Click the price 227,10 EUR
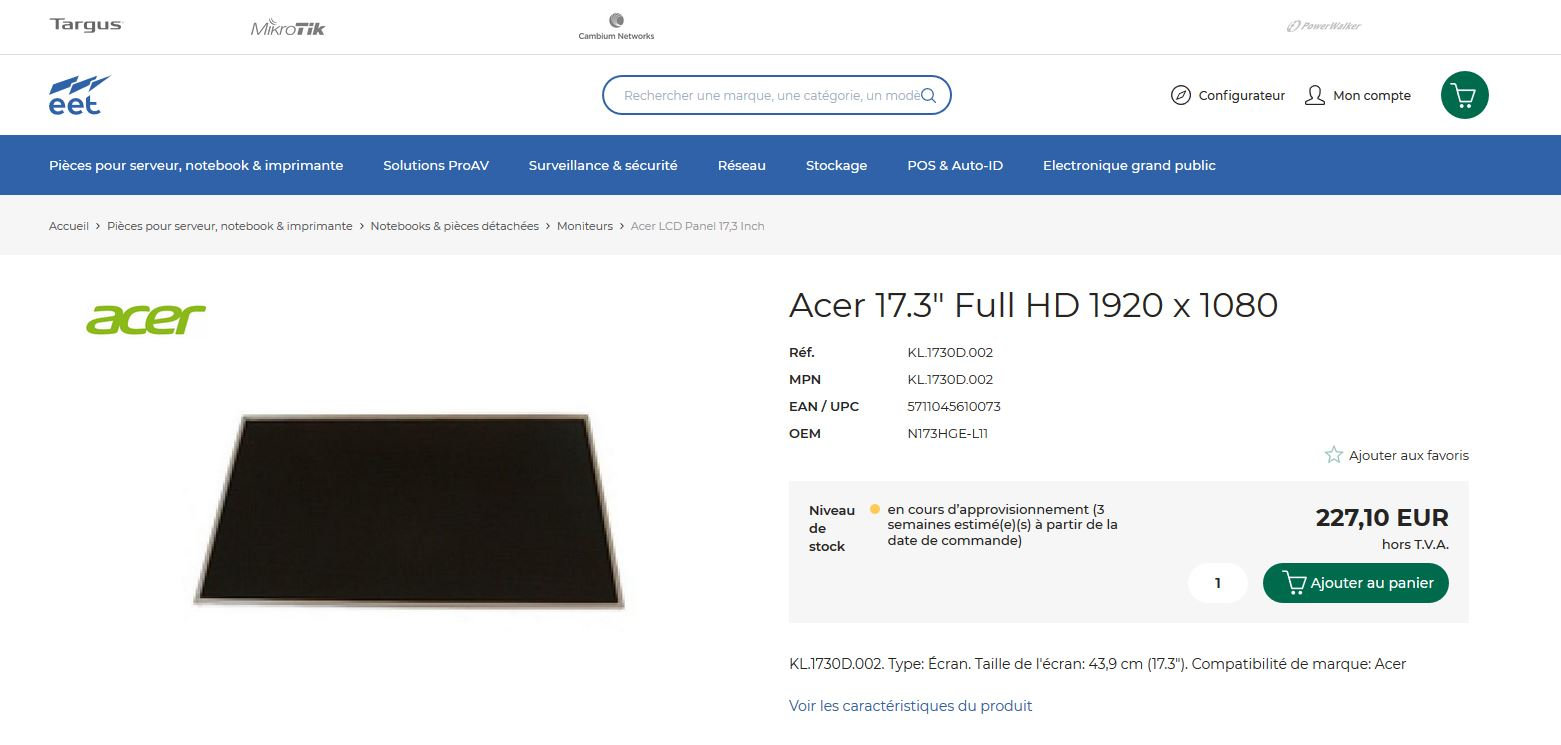1561x745 pixels. (x=1382, y=518)
